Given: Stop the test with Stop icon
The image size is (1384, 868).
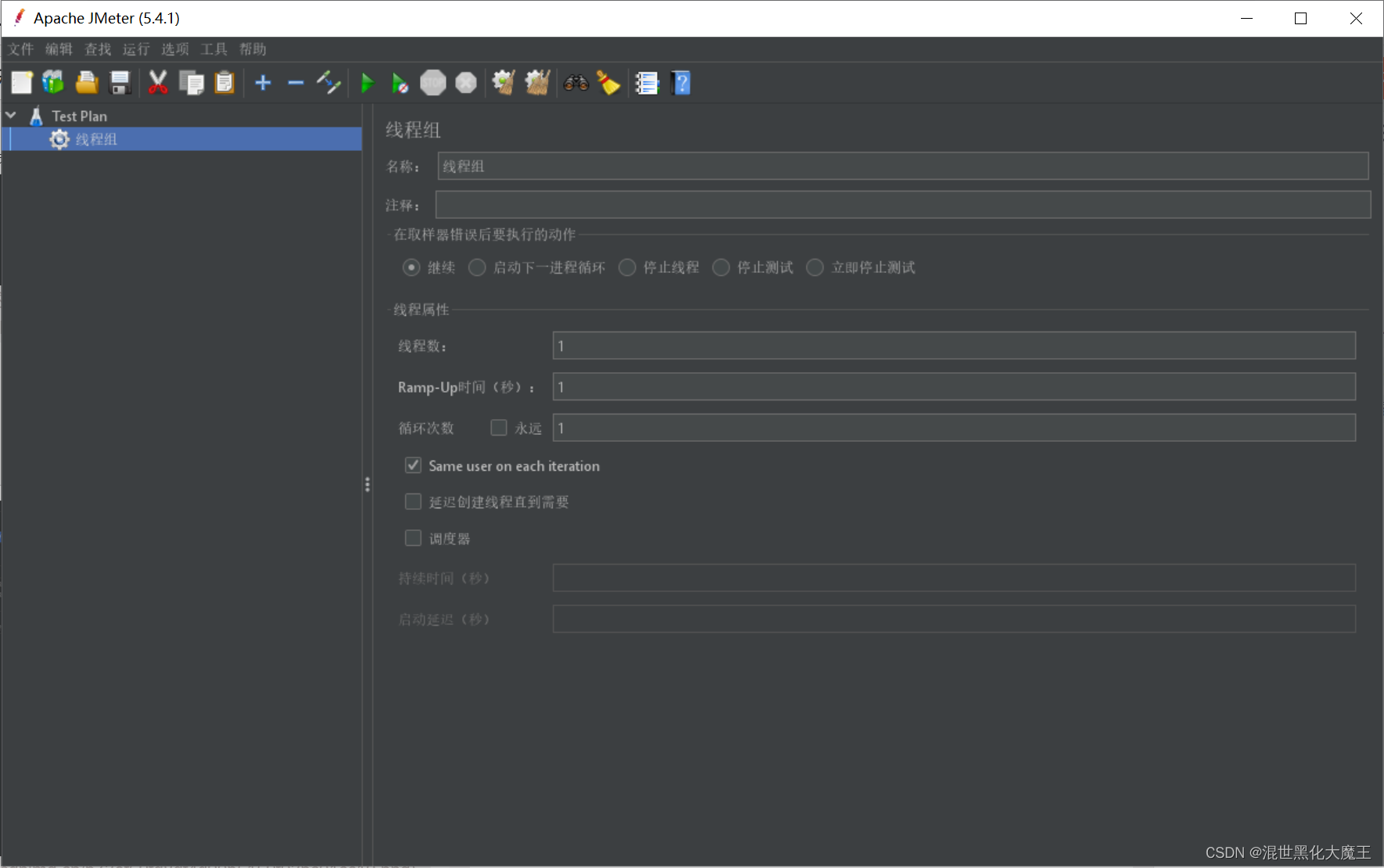Looking at the screenshot, I should click(432, 83).
